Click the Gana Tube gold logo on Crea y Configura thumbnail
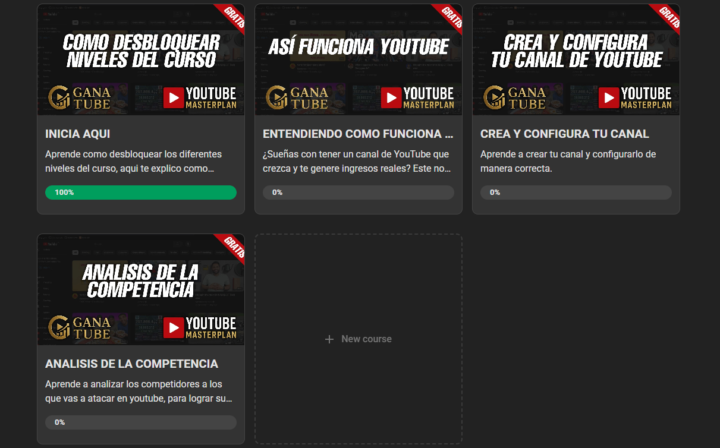The width and height of the screenshot is (720, 448). click(515, 98)
